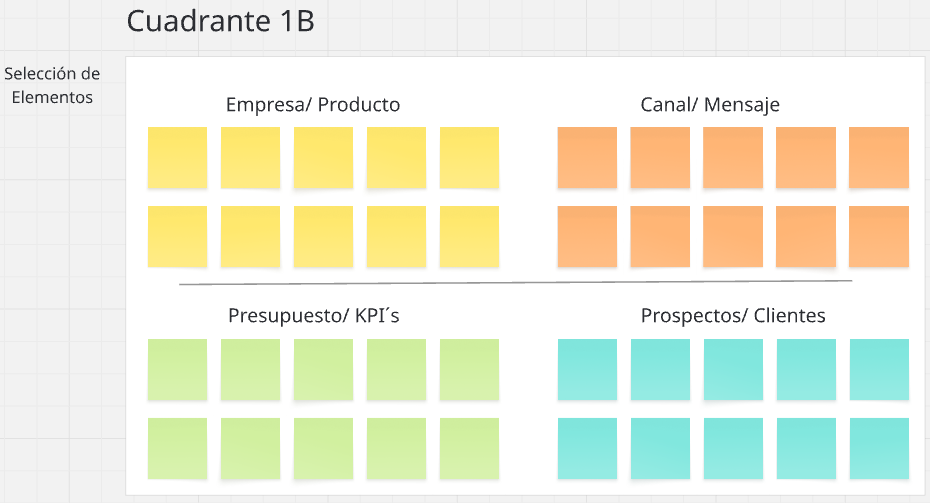Select fourth green note in top row

click(x=396, y=369)
